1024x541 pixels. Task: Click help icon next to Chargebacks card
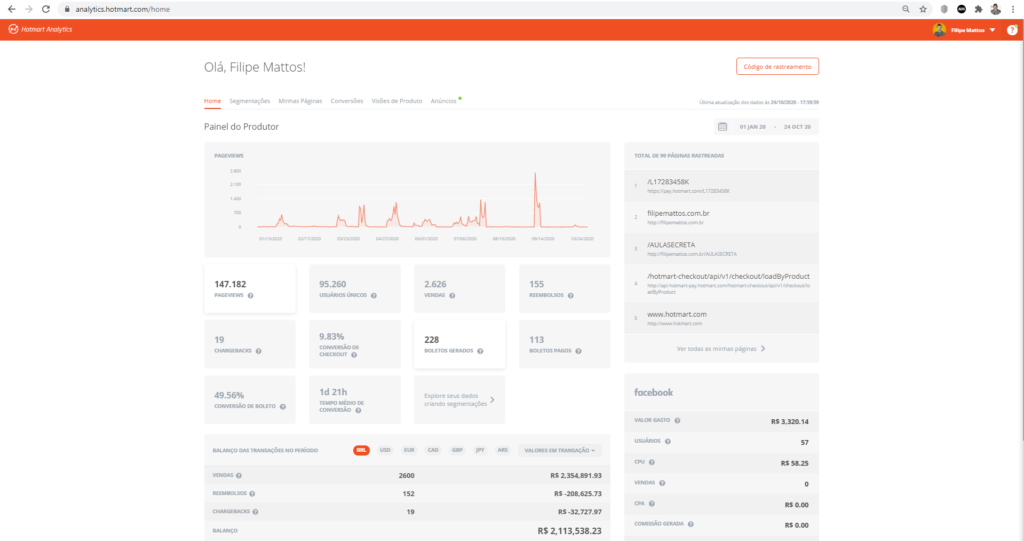click(x=259, y=351)
